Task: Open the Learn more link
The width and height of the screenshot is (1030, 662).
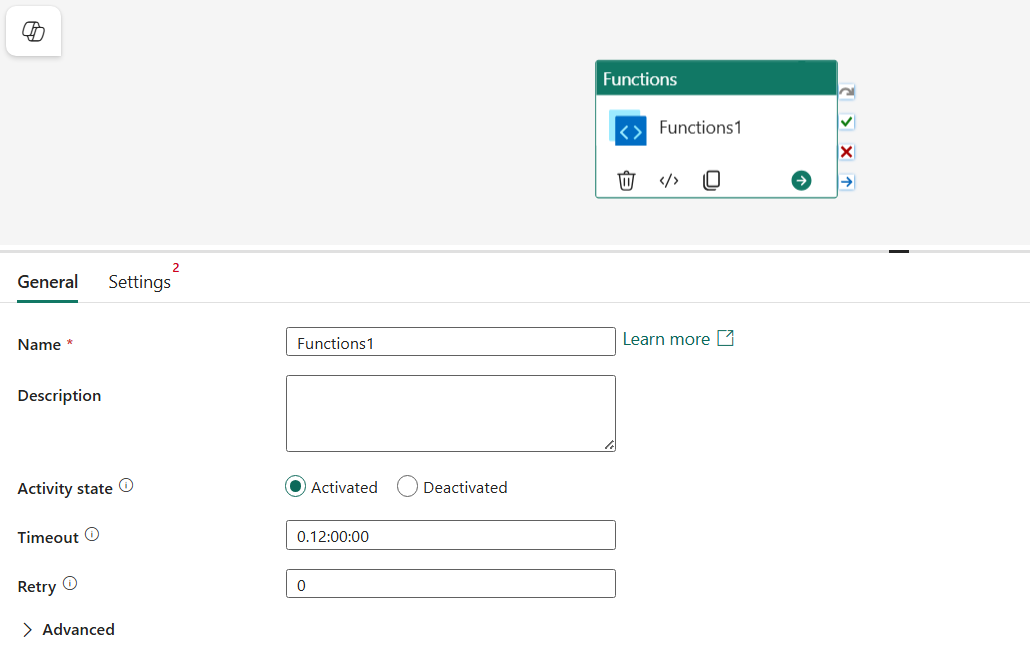Action: 666,339
